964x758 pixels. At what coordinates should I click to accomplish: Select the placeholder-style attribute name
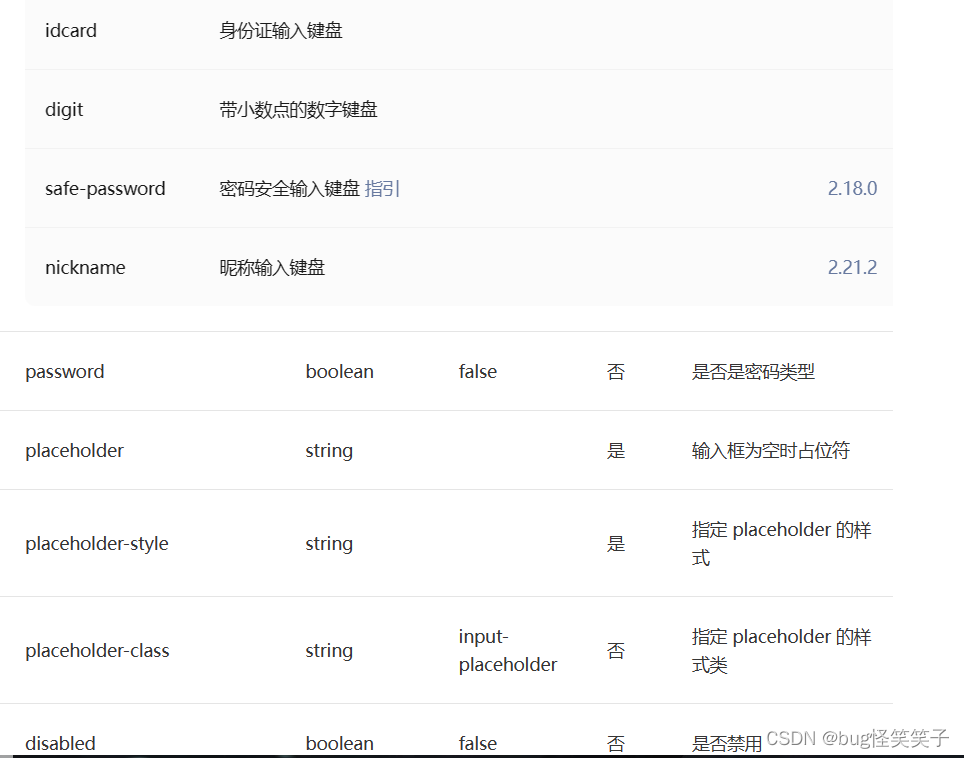(x=97, y=543)
